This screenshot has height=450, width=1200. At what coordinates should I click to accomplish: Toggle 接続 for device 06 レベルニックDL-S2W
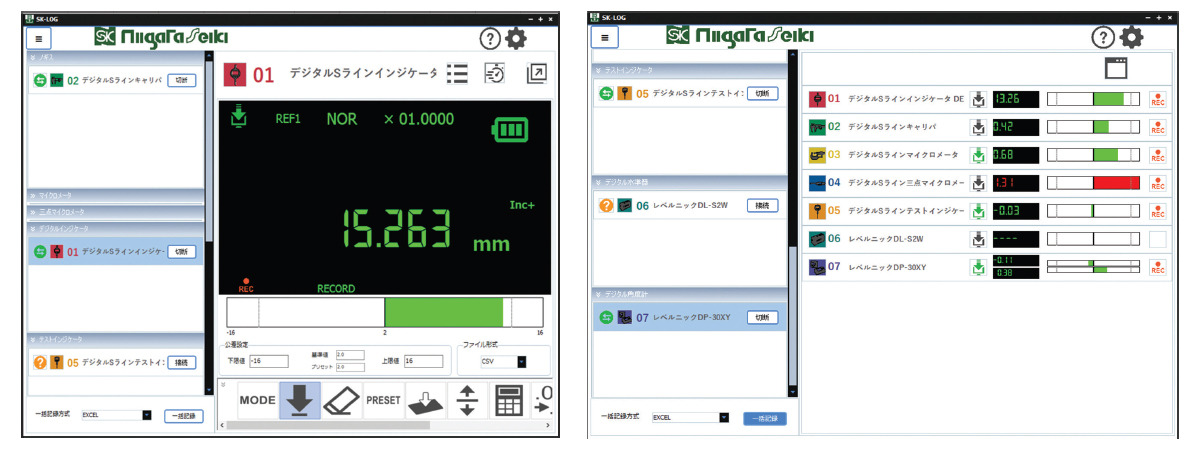[762, 205]
